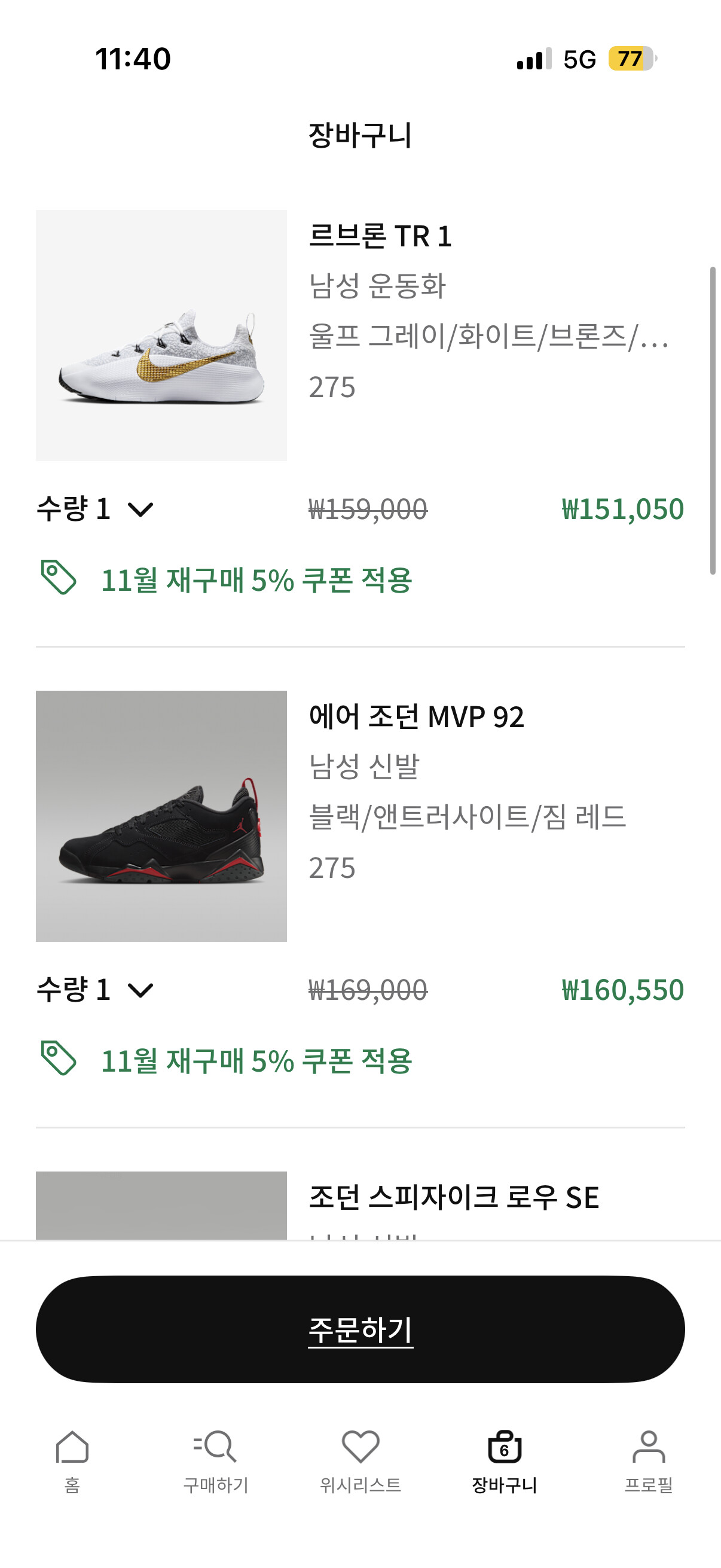This screenshot has height=1568, width=721.
Task: Open the wishlist heart icon
Action: pos(360,1446)
